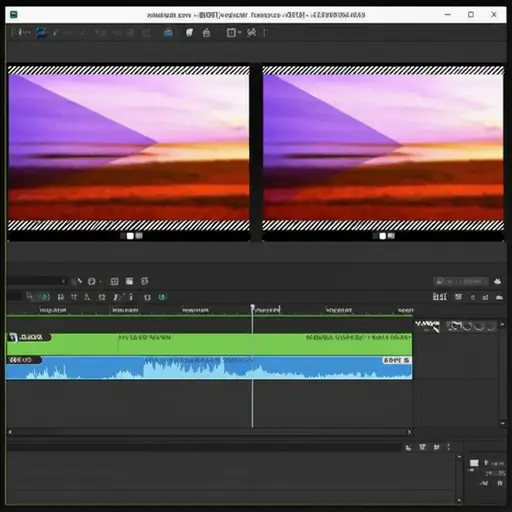The image size is (512, 512).
Task: Click the white square indicator under left preview
Action: [x=130, y=236]
